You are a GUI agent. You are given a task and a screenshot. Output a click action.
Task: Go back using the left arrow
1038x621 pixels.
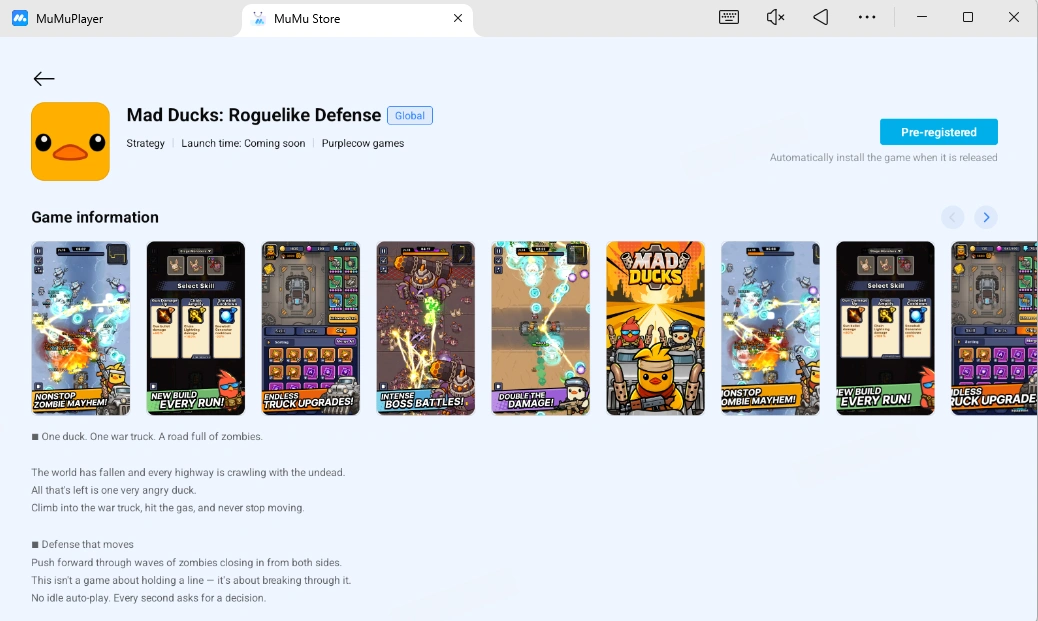tap(44, 79)
